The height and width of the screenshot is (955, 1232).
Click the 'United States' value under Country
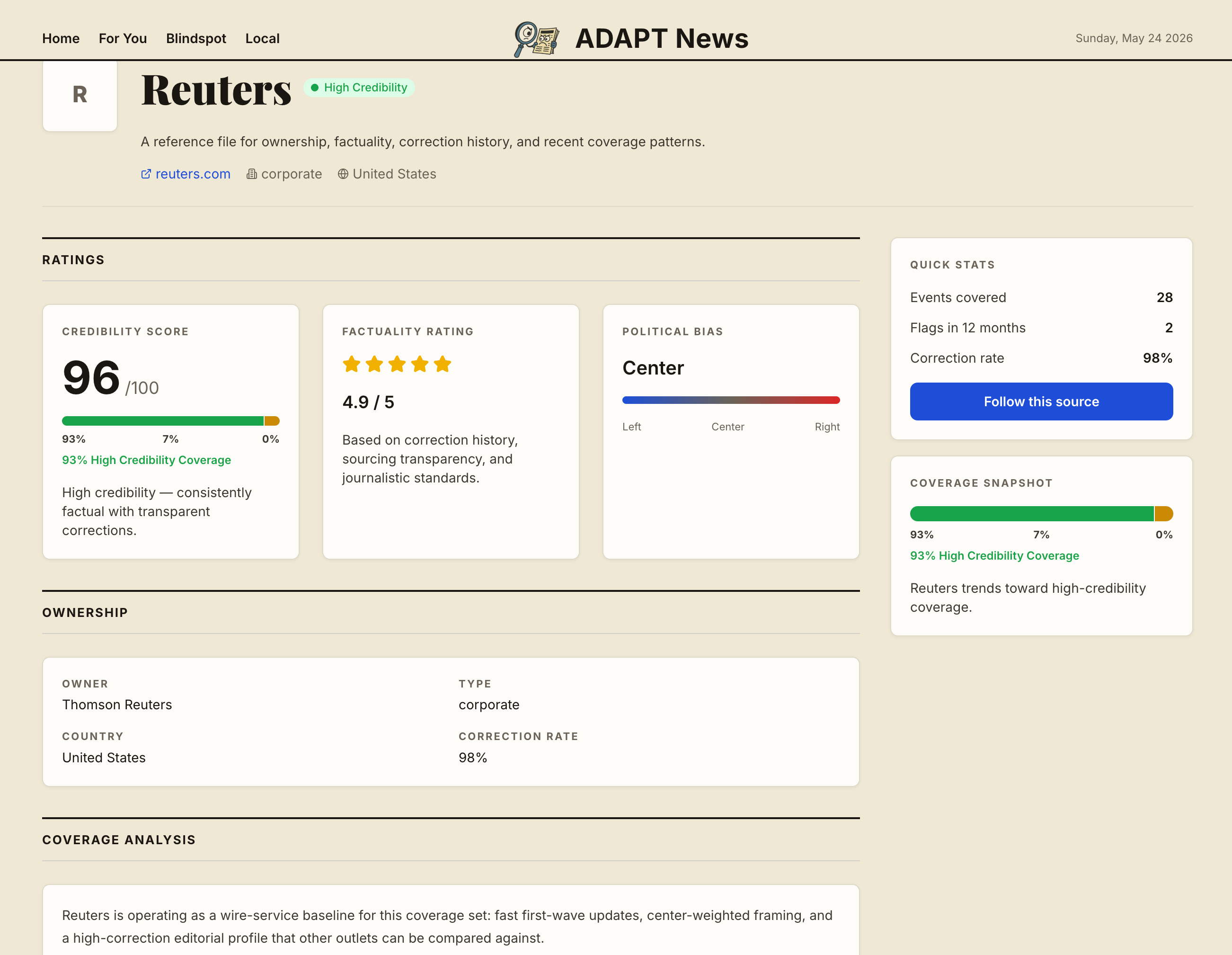click(x=104, y=758)
